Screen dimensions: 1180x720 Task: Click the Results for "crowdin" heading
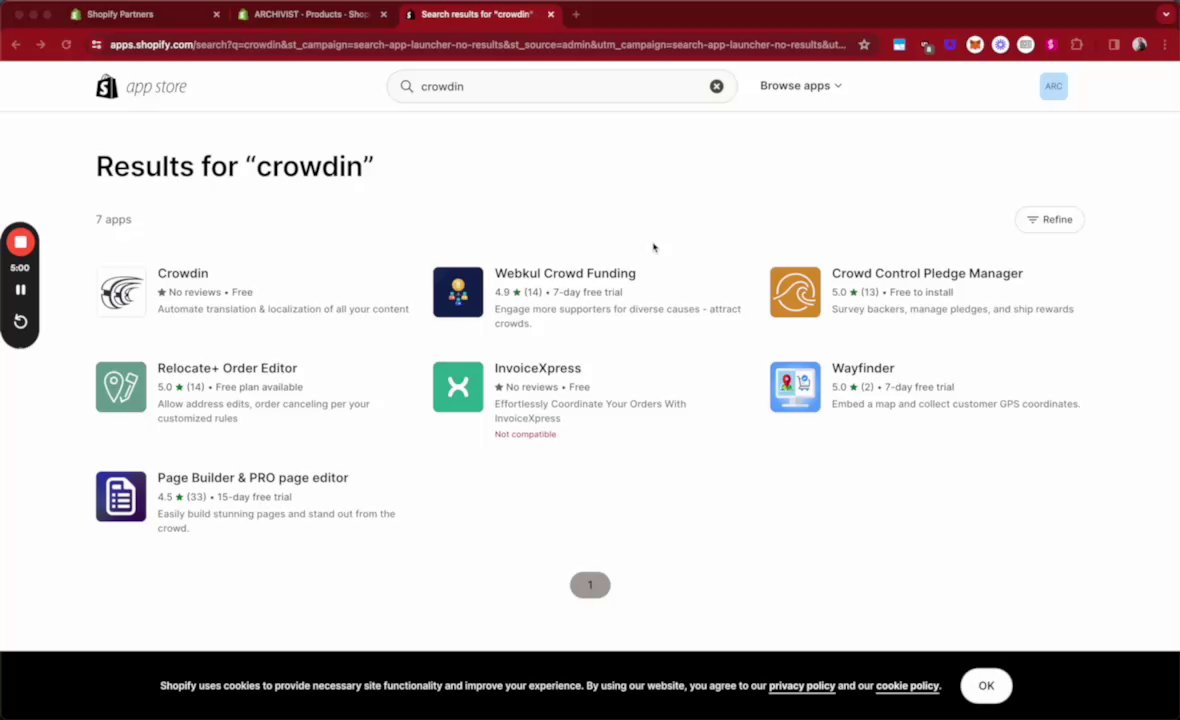tap(235, 166)
